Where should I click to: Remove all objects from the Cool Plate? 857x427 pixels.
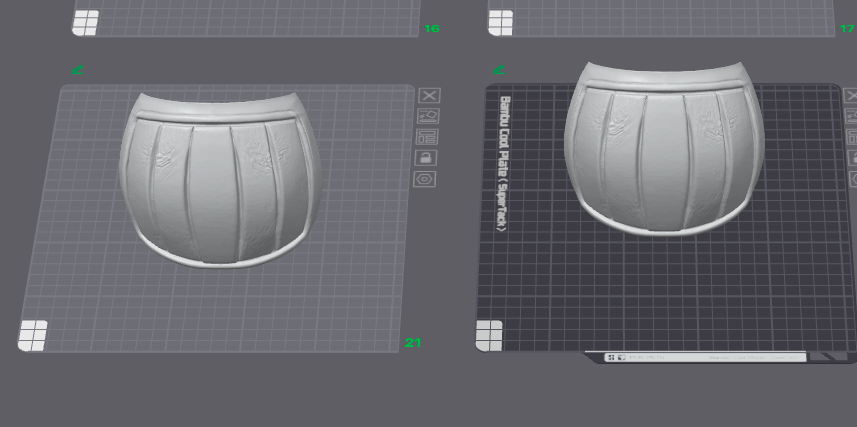tap(851, 96)
